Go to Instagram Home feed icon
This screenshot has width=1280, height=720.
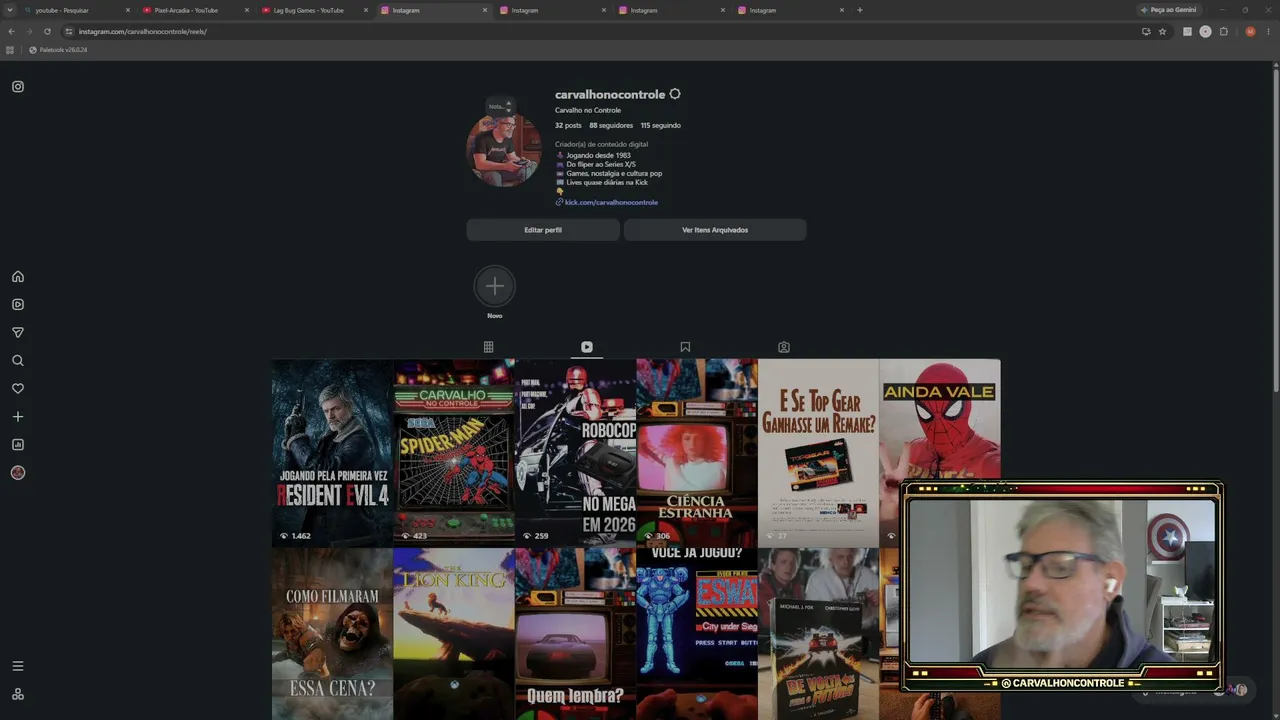tap(18, 277)
